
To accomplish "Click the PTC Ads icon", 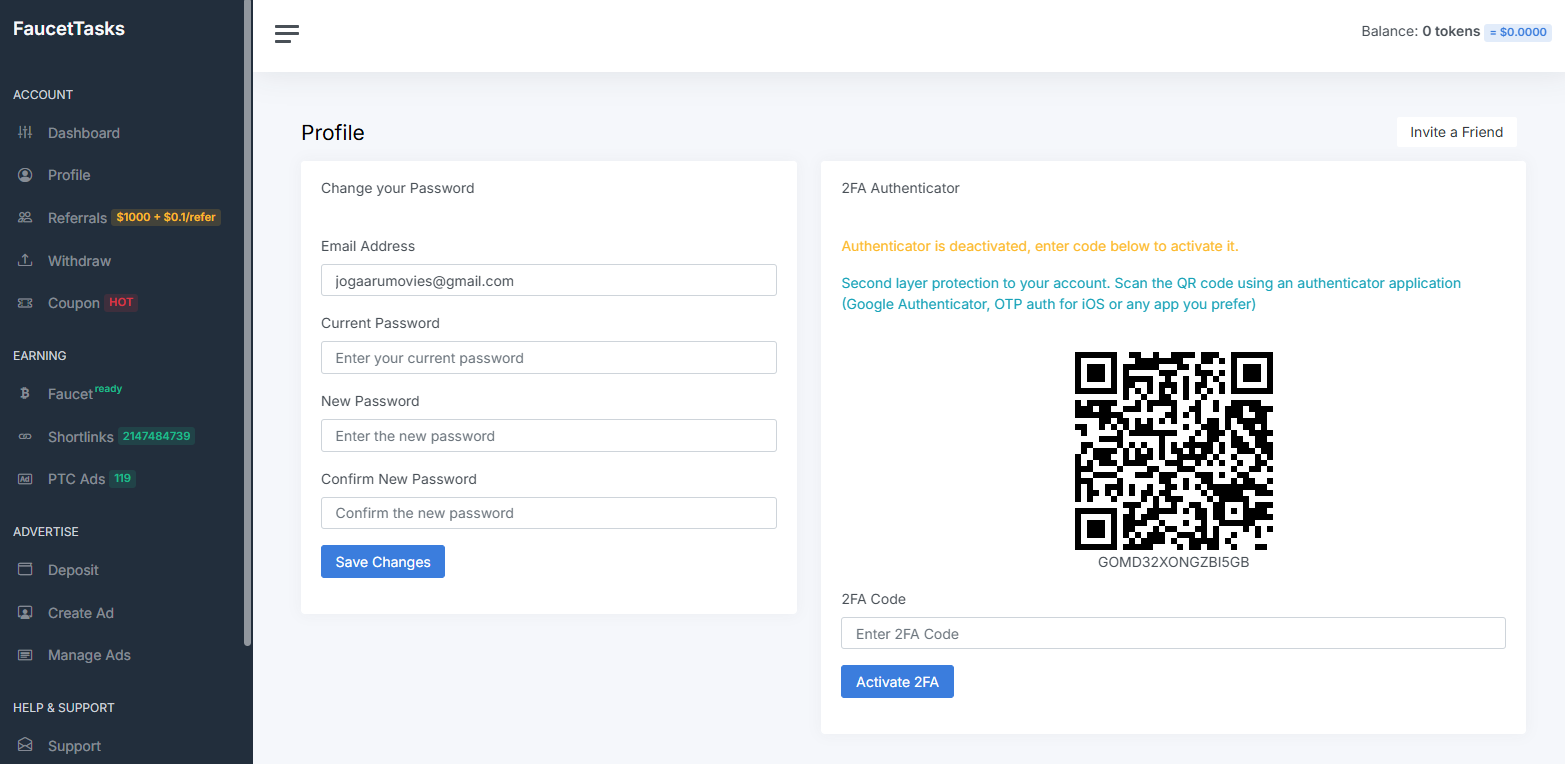I will (26, 479).
